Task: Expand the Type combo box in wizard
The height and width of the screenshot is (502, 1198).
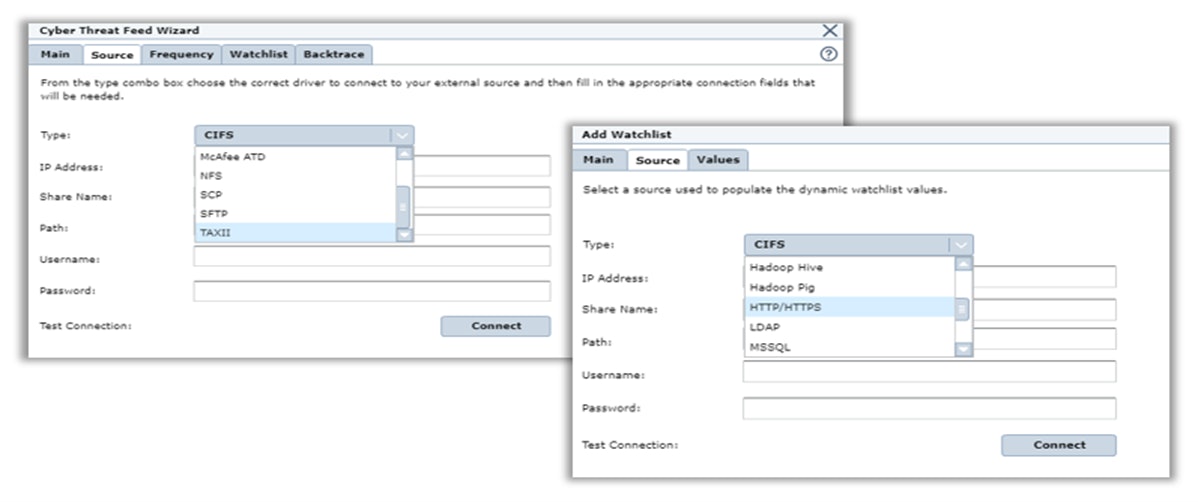Action: [402, 135]
